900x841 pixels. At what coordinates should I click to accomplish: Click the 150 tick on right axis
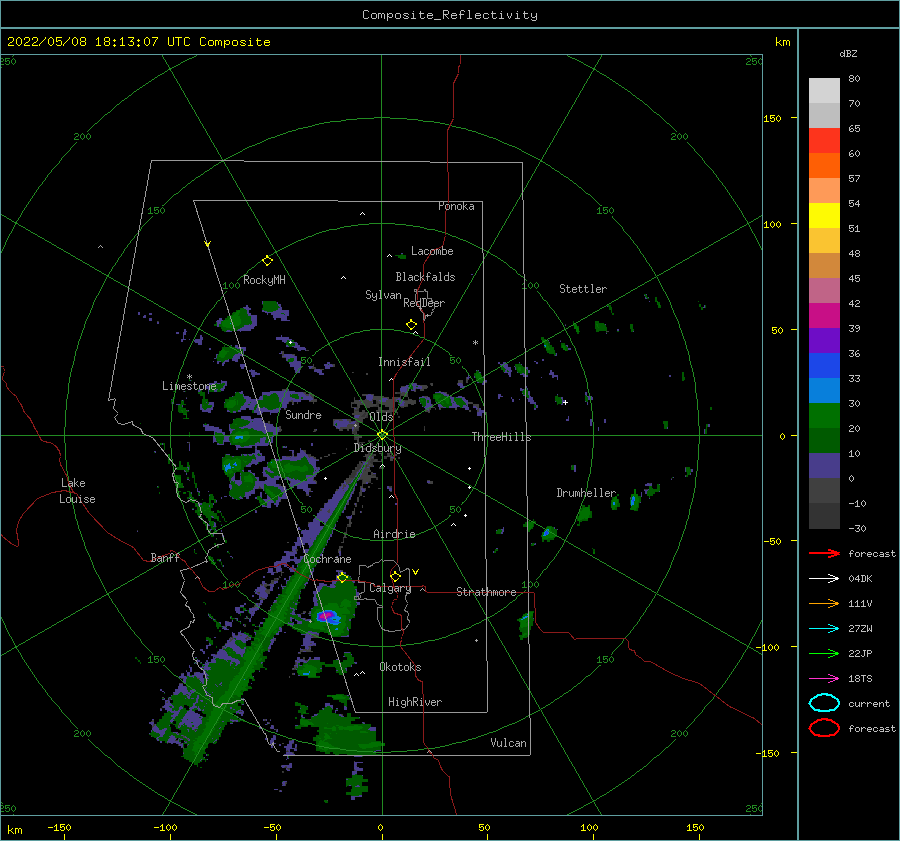tap(772, 118)
